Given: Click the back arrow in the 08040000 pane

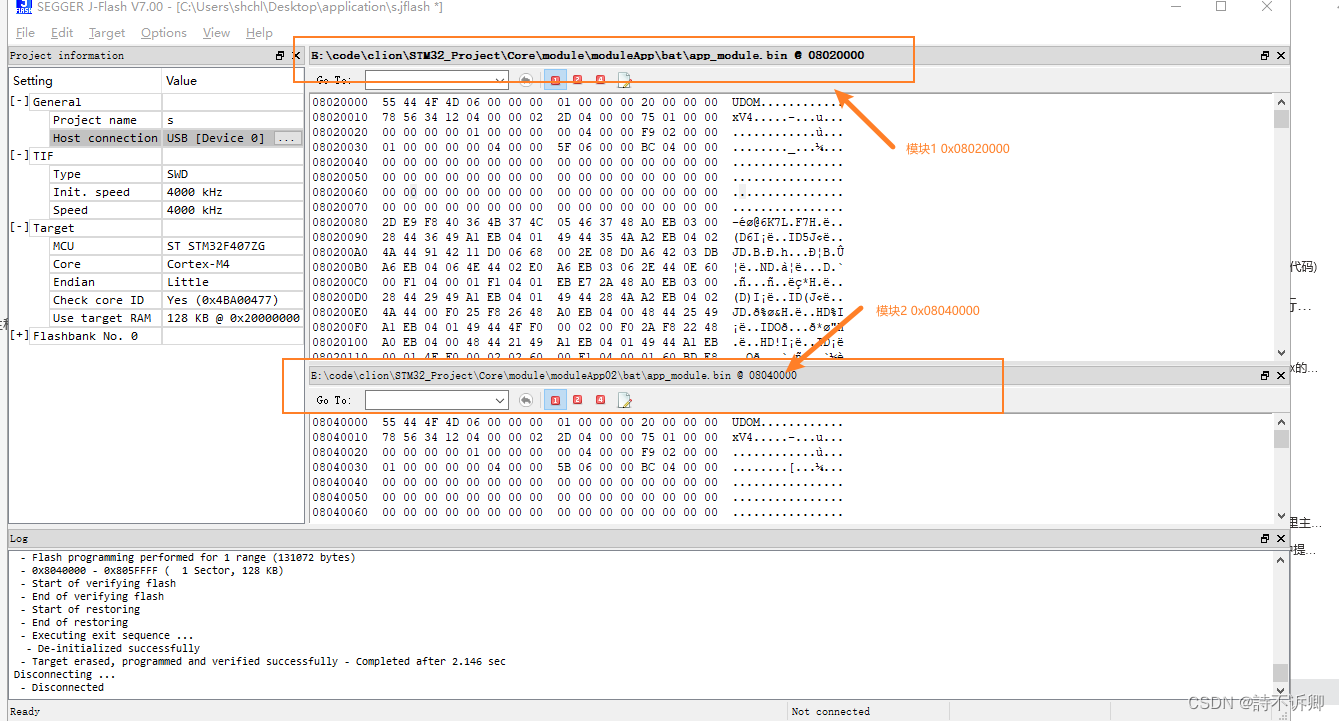Looking at the screenshot, I should (x=526, y=400).
